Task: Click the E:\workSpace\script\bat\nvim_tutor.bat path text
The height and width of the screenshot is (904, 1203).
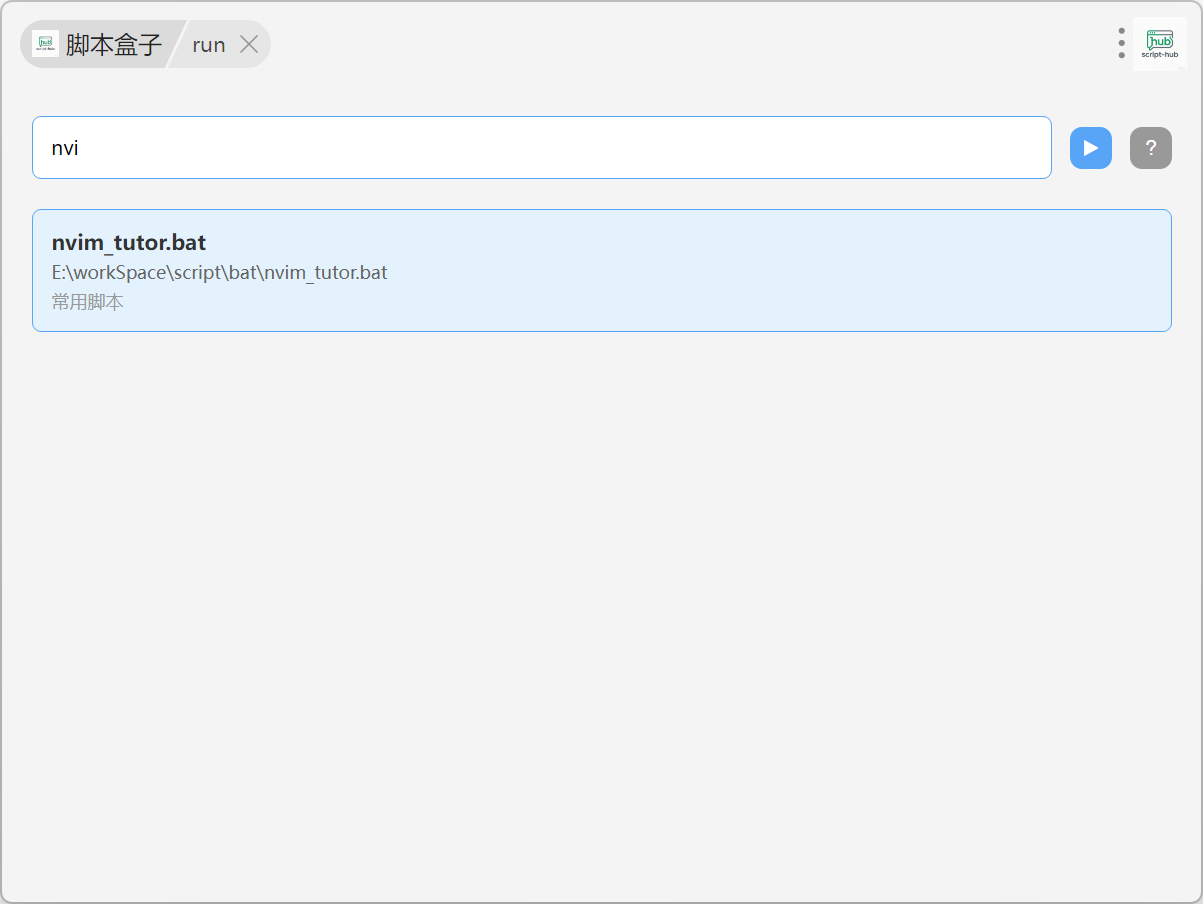Action: pos(219,272)
